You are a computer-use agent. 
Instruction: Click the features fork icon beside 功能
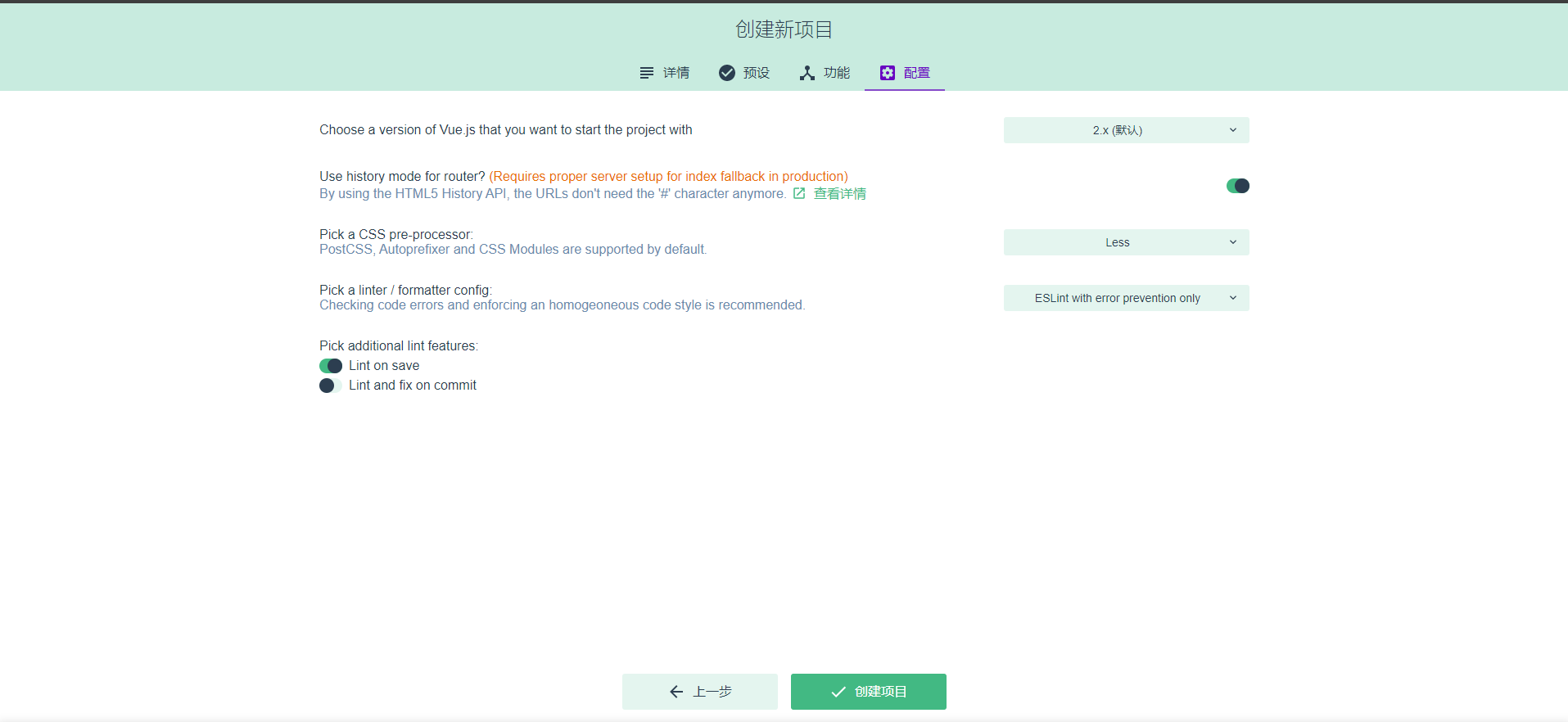coord(807,73)
